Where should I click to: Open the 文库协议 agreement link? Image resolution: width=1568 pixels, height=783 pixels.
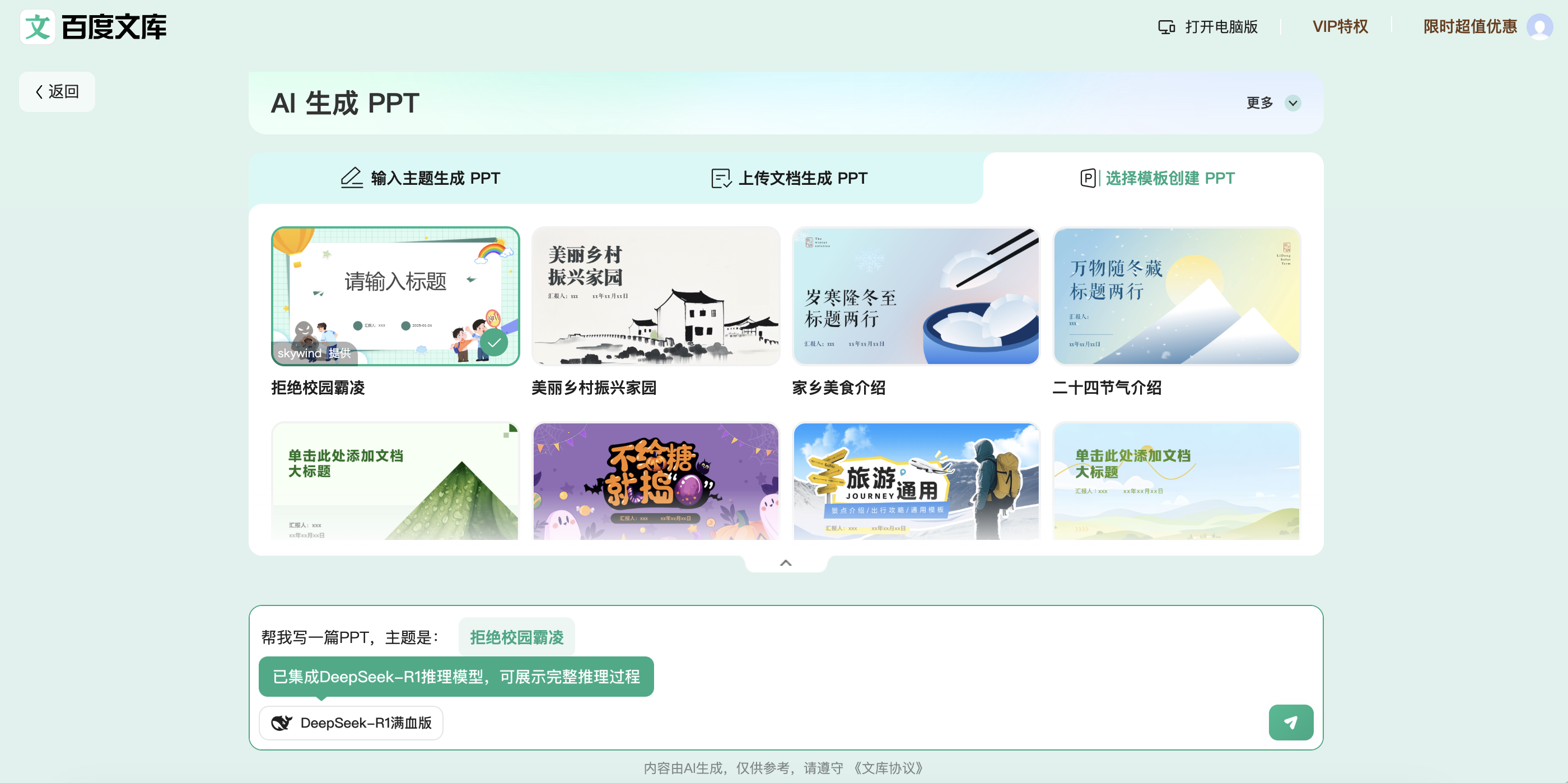(888, 768)
